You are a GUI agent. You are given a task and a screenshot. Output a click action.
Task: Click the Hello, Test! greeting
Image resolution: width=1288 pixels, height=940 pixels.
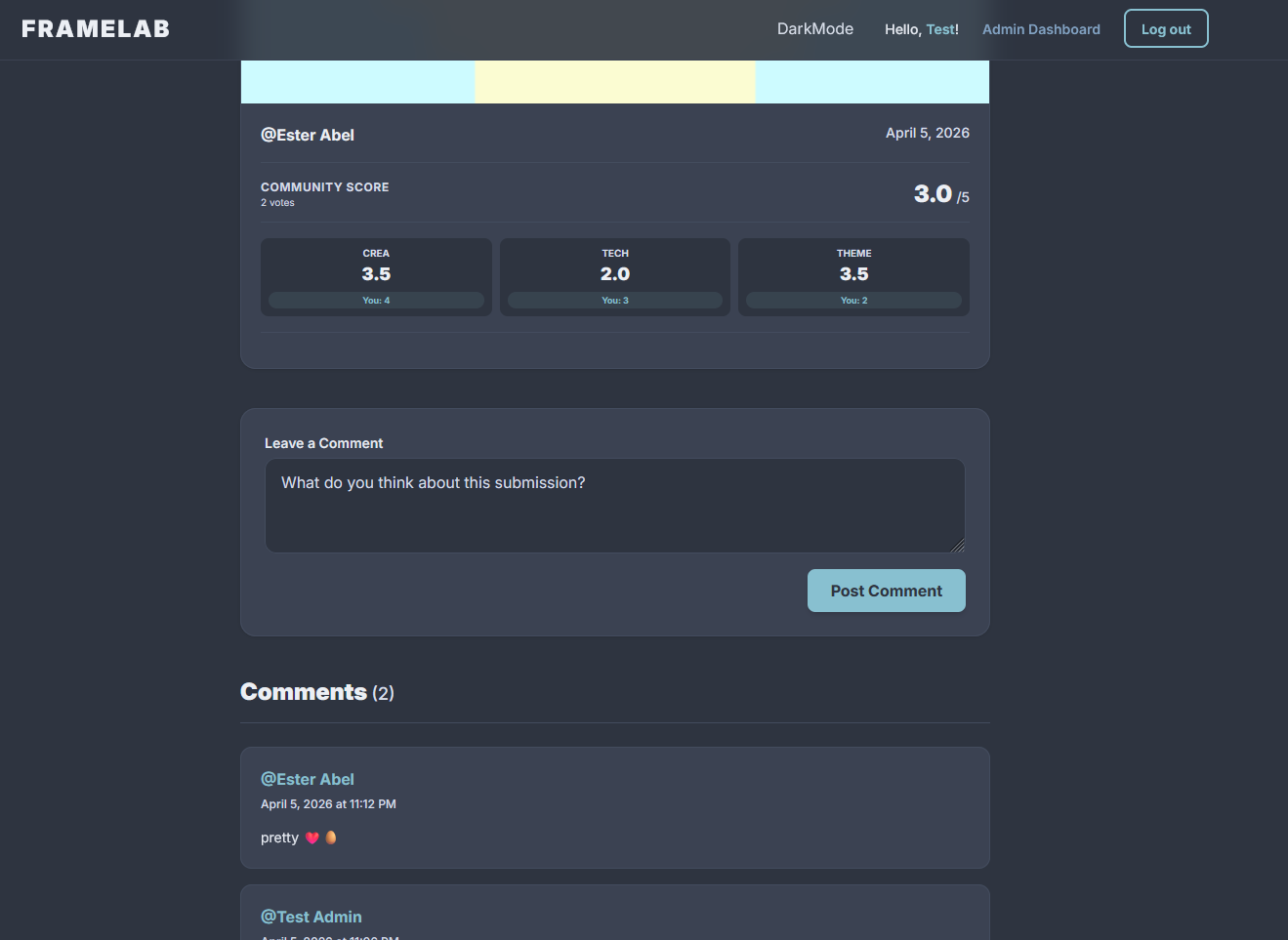(920, 28)
